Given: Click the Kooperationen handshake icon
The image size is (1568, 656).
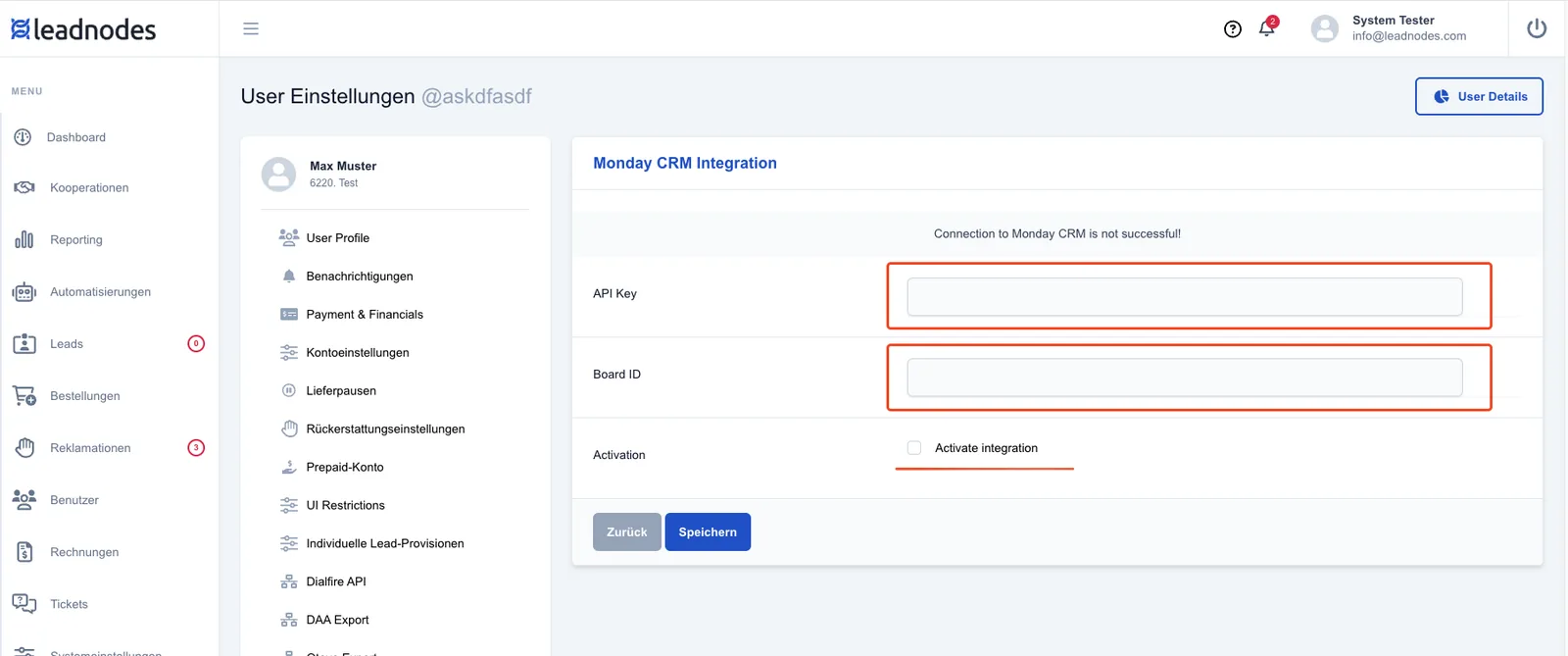Looking at the screenshot, I should click(24, 187).
